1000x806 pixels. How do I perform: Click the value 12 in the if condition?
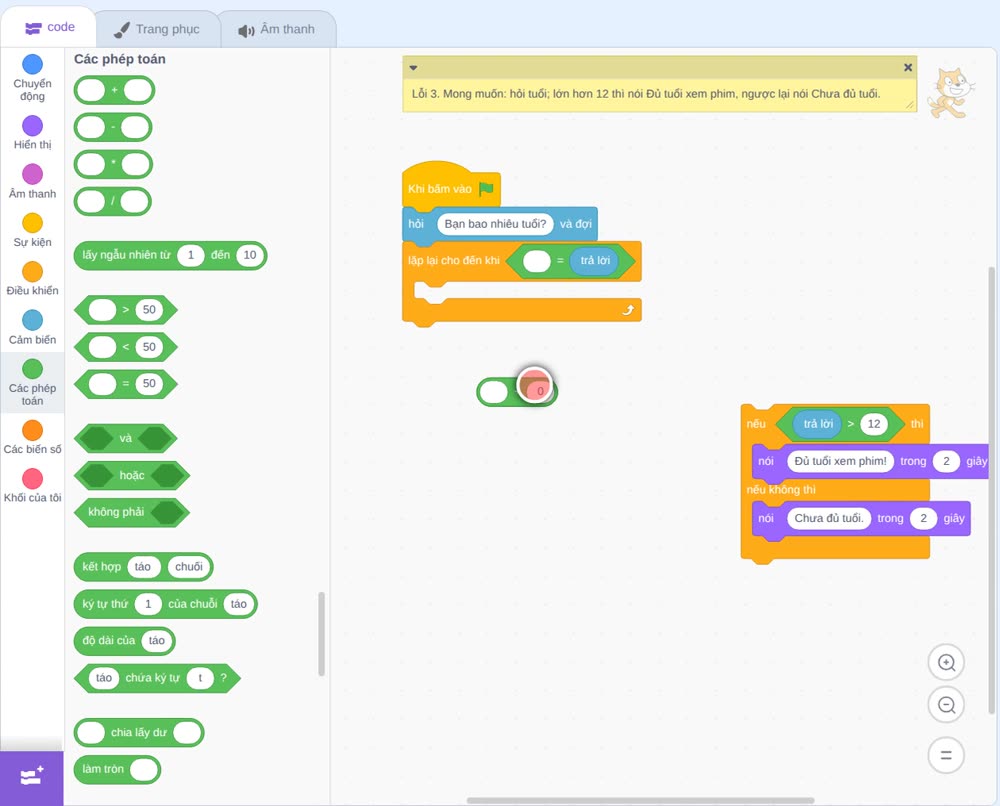point(874,424)
